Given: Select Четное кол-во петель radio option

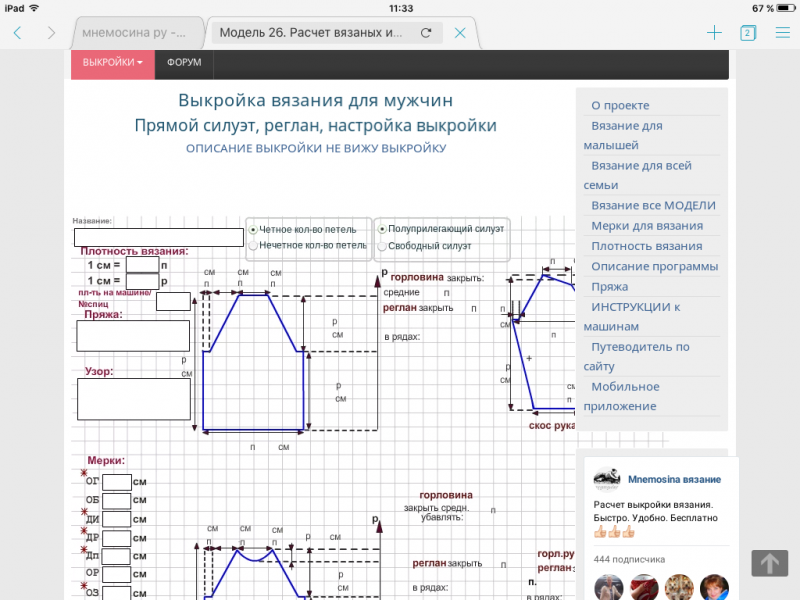Looking at the screenshot, I should click(x=253, y=229).
